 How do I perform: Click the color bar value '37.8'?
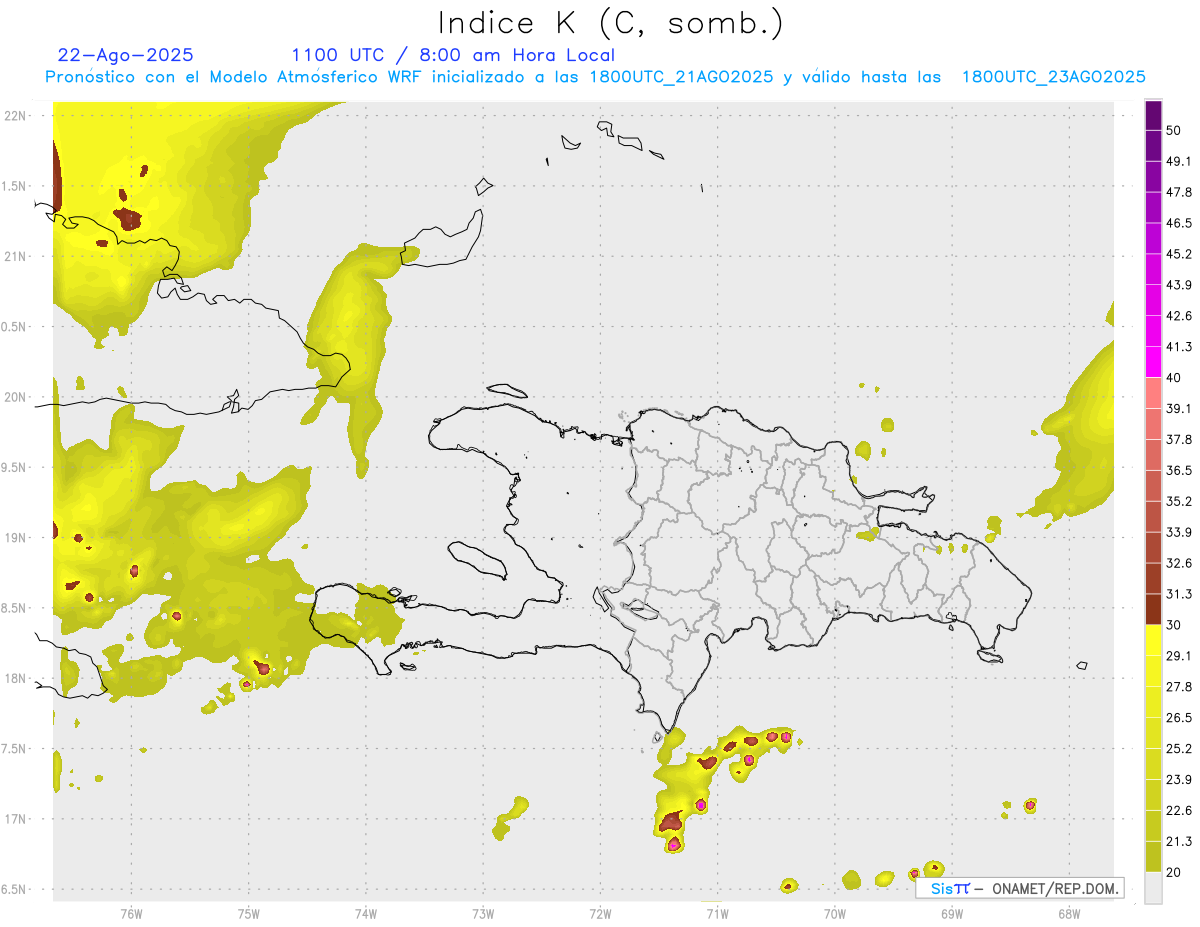tap(1179, 439)
